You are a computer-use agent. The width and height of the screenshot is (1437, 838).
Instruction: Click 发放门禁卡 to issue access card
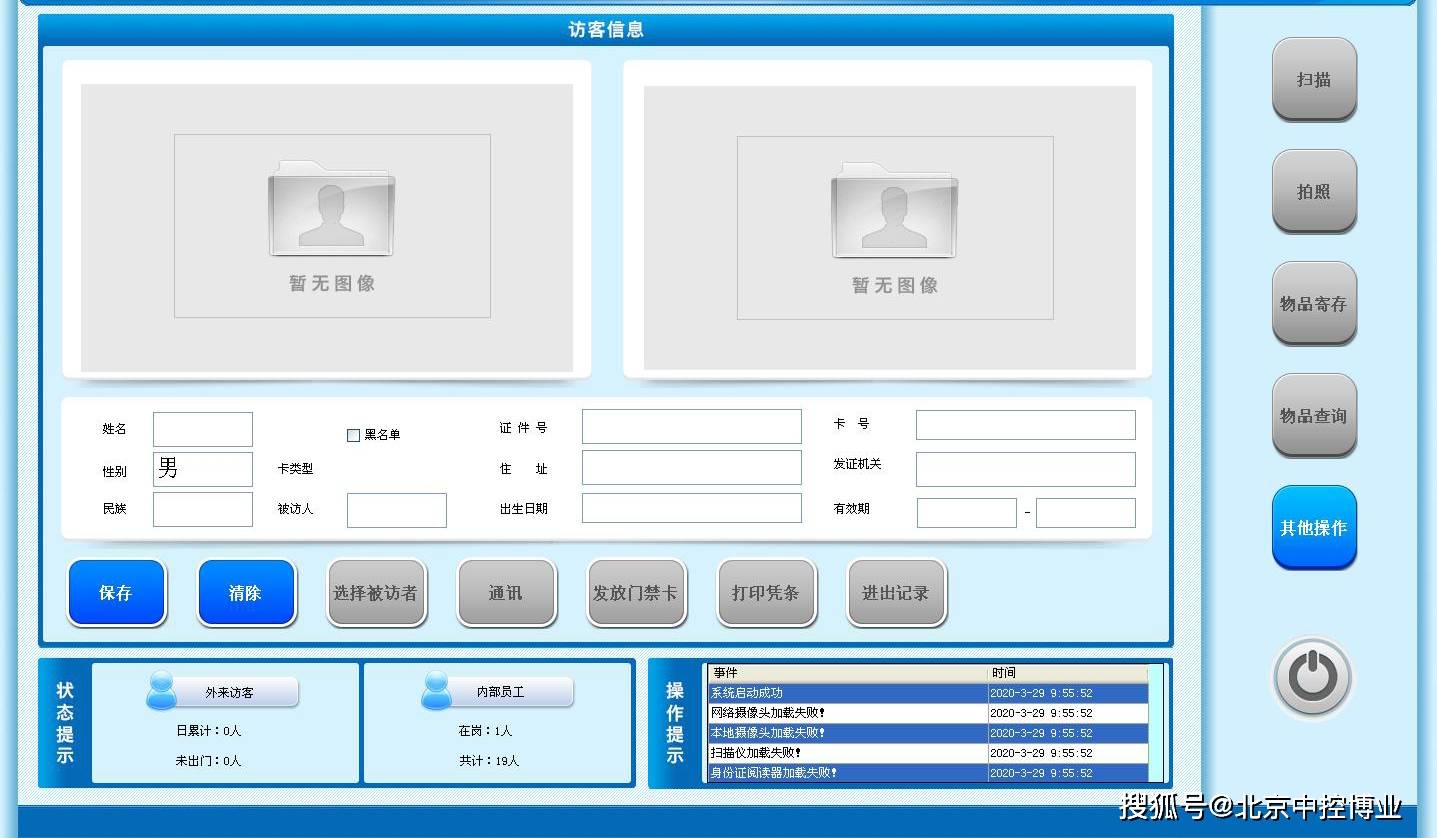(x=636, y=592)
